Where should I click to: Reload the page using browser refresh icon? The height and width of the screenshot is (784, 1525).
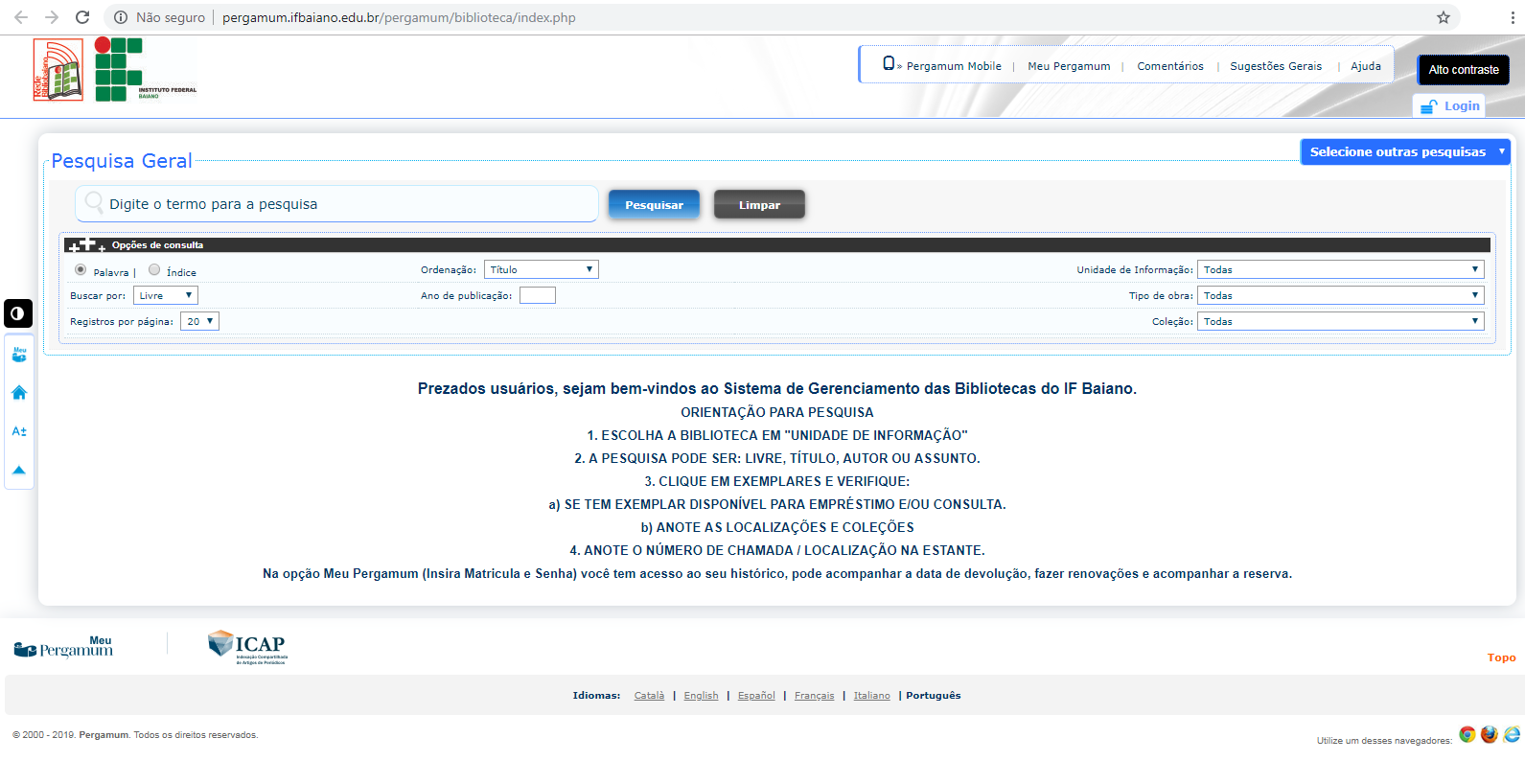82,17
